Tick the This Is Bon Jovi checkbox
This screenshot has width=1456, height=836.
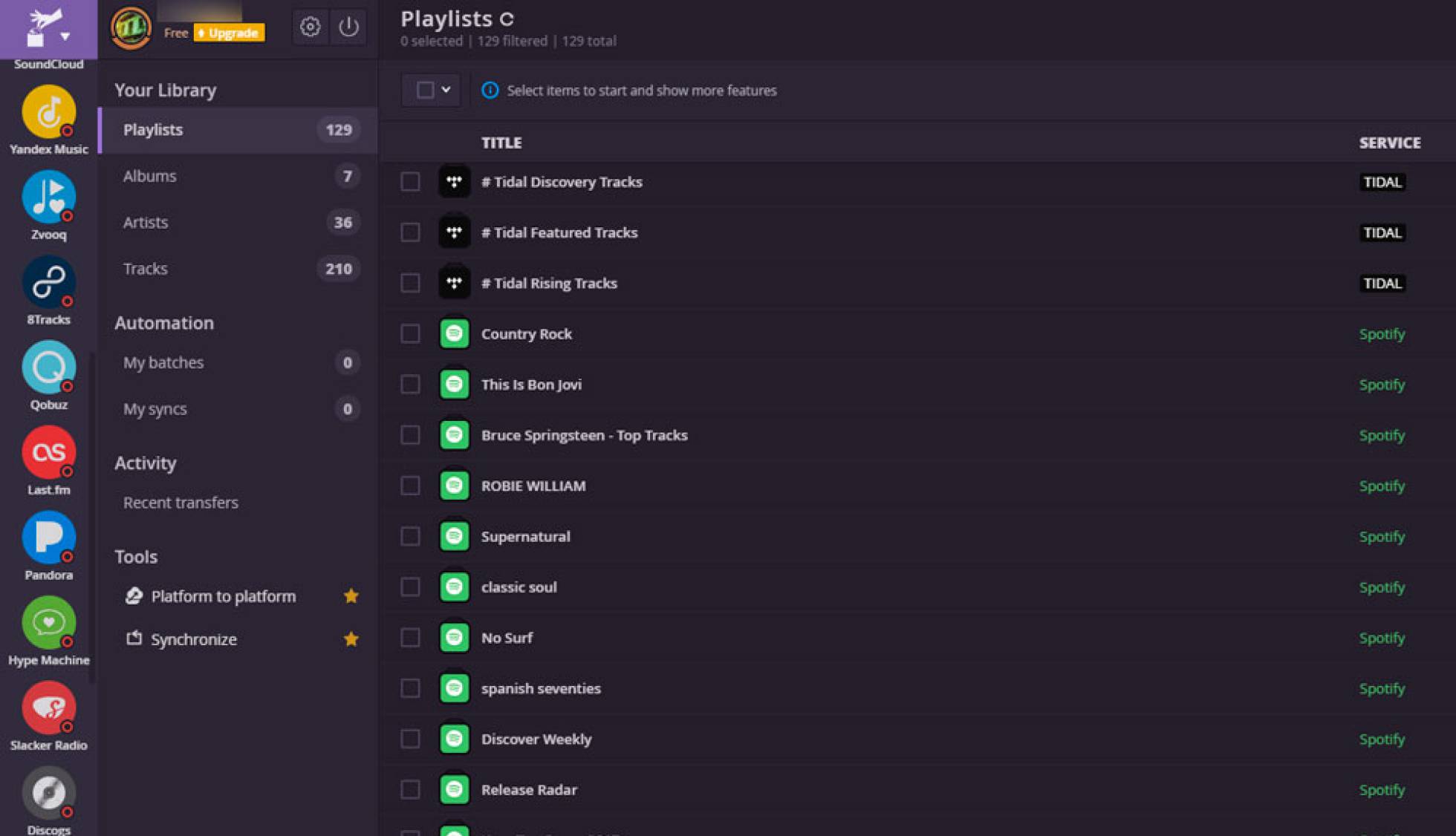click(410, 385)
